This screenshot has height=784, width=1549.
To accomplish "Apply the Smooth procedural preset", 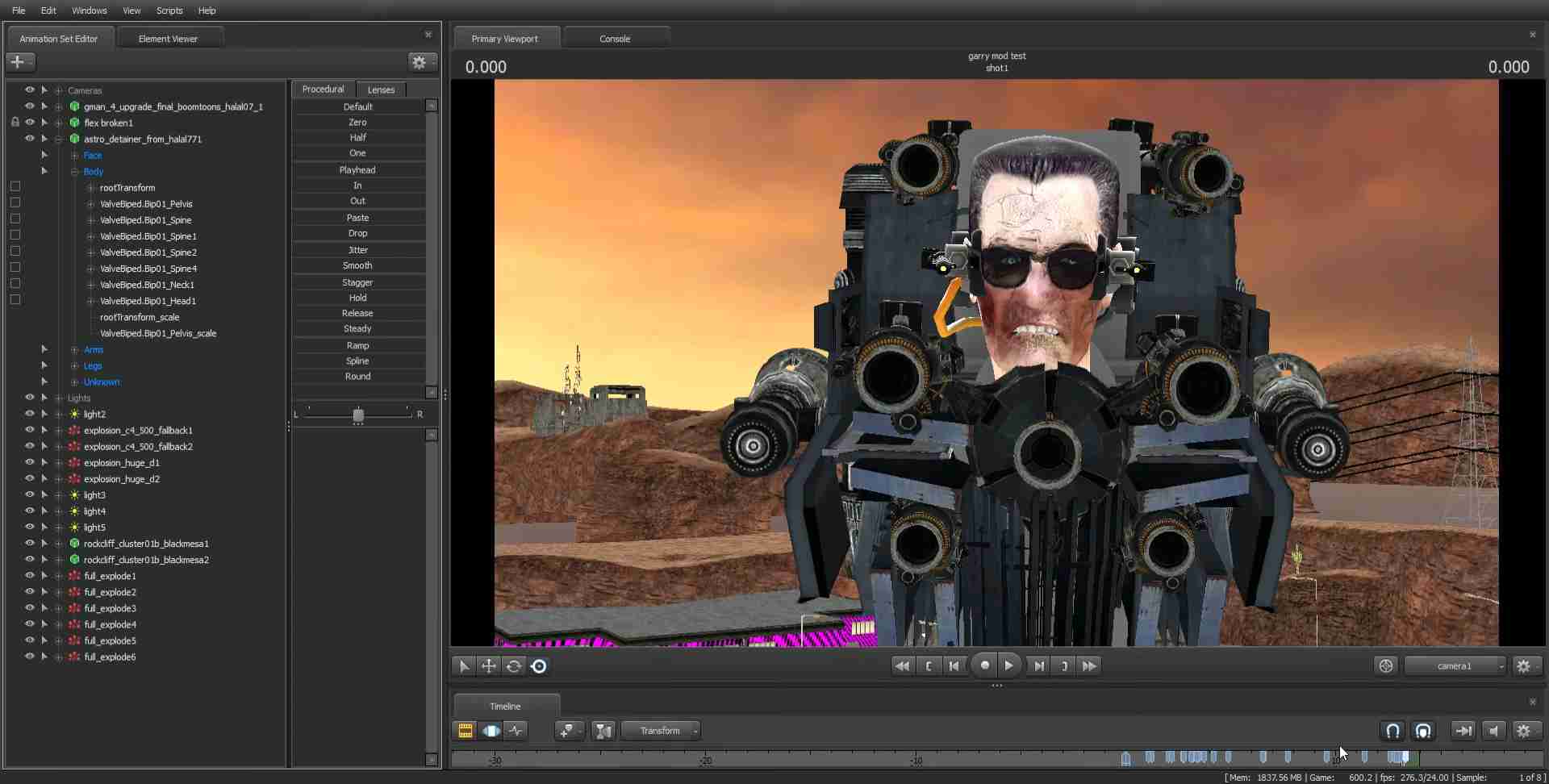I will [357, 266].
